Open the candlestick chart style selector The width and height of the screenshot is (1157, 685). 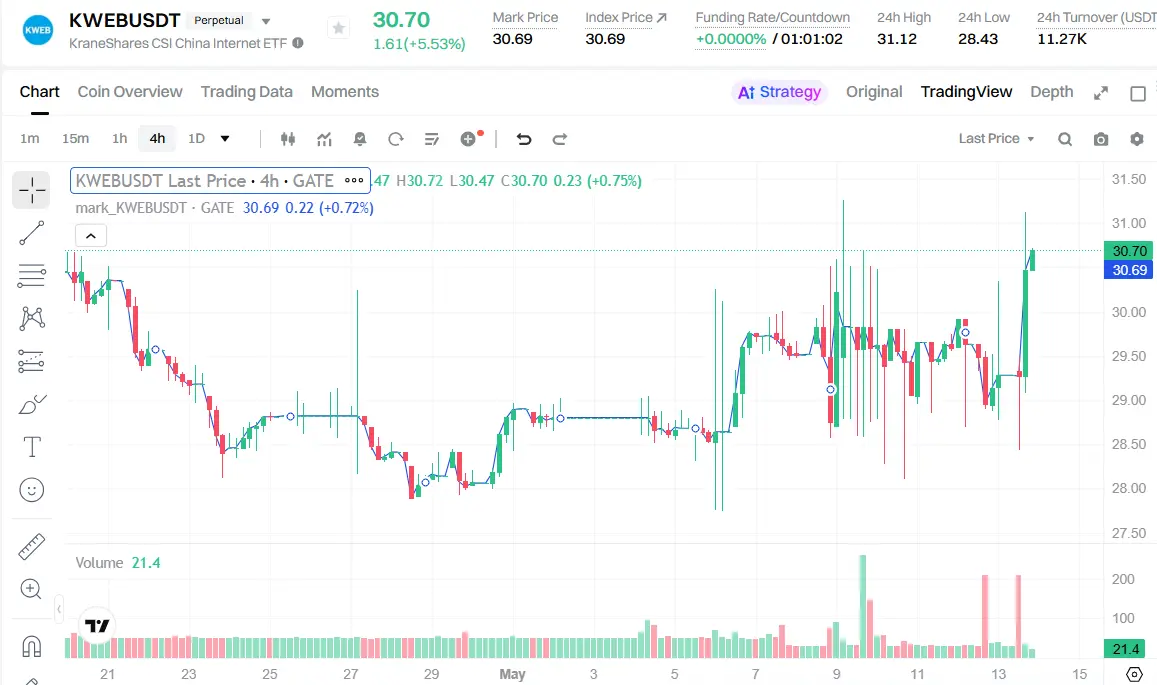[x=288, y=139]
